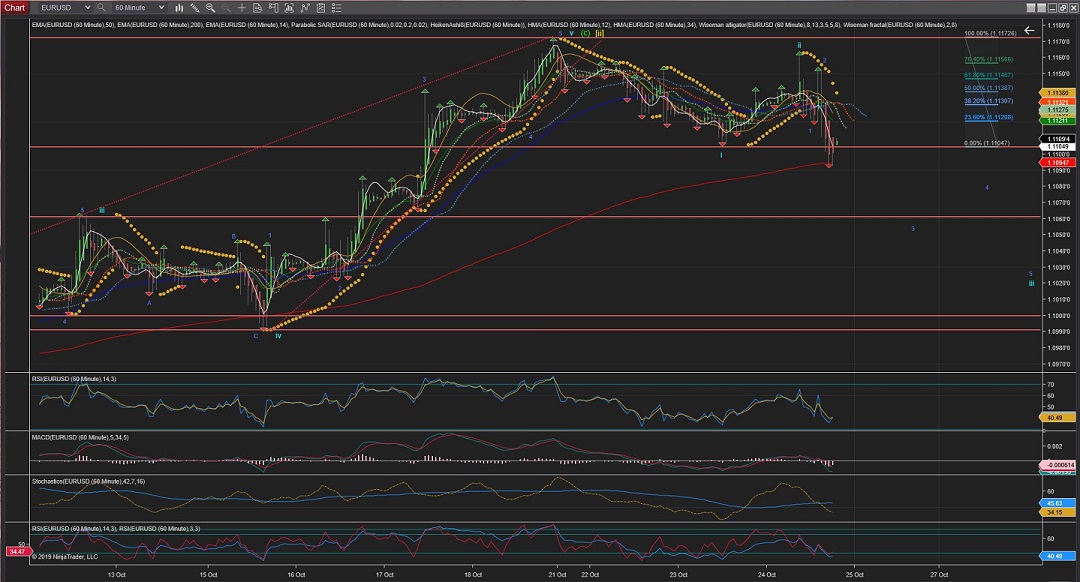
Task: Click the Stochastics(EURUSD (60 Minute),42,7,16) label
Action: [x=88, y=481]
